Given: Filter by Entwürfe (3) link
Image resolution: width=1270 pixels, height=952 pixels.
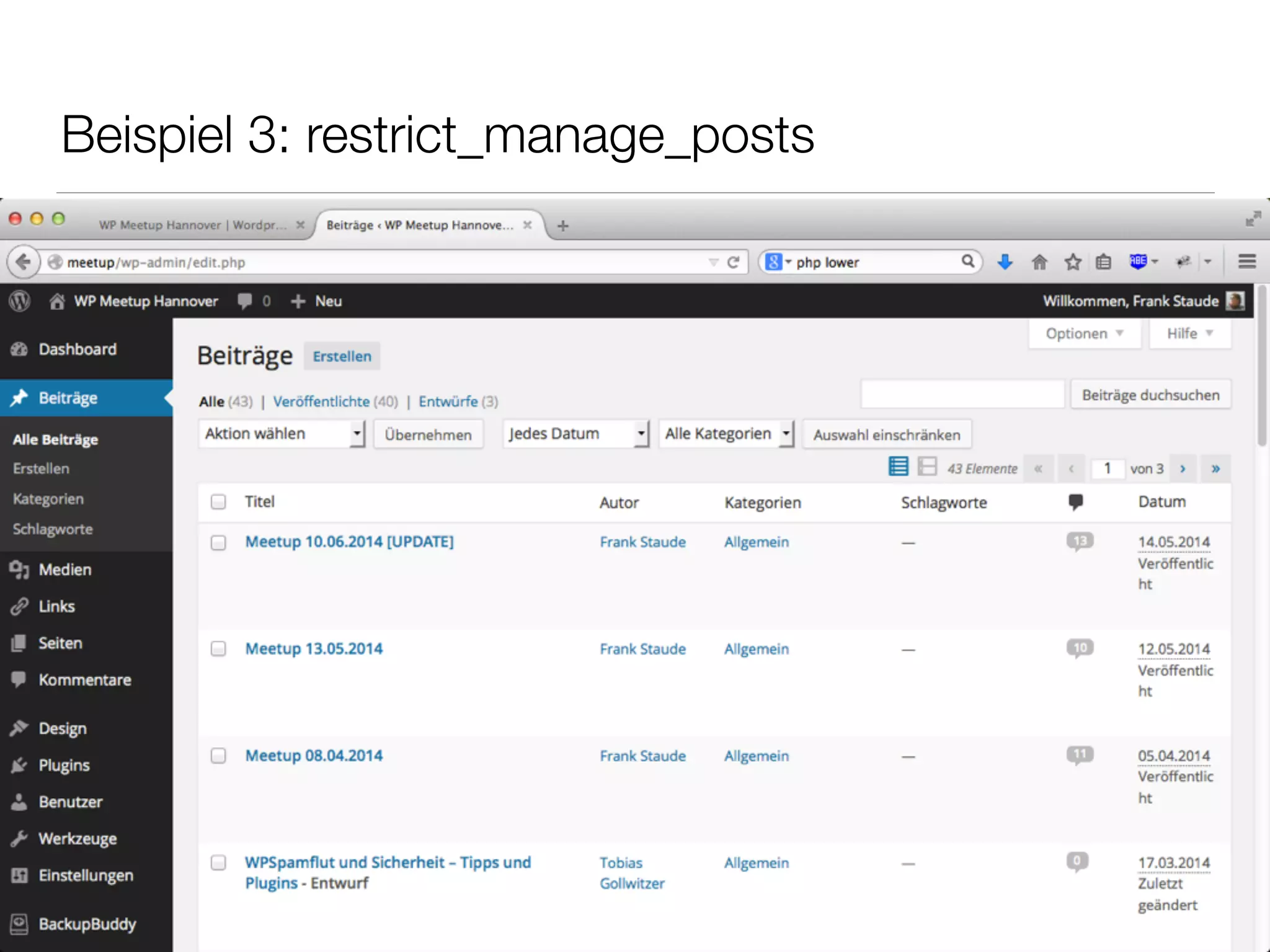Looking at the screenshot, I should [x=458, y=402].
